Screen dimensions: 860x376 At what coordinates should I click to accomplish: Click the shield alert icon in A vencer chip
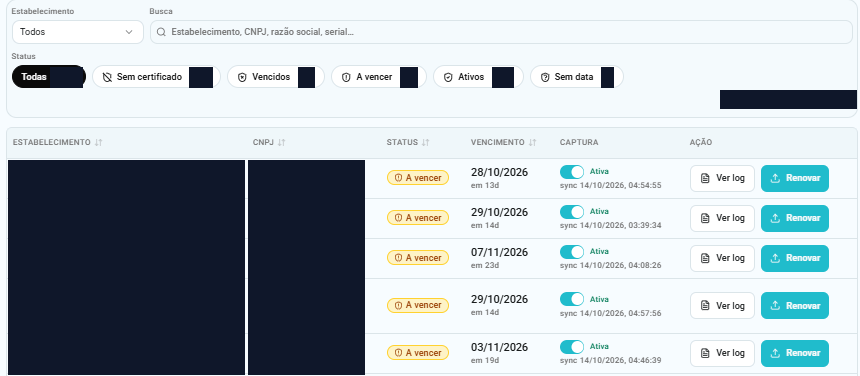click(346, 77)
